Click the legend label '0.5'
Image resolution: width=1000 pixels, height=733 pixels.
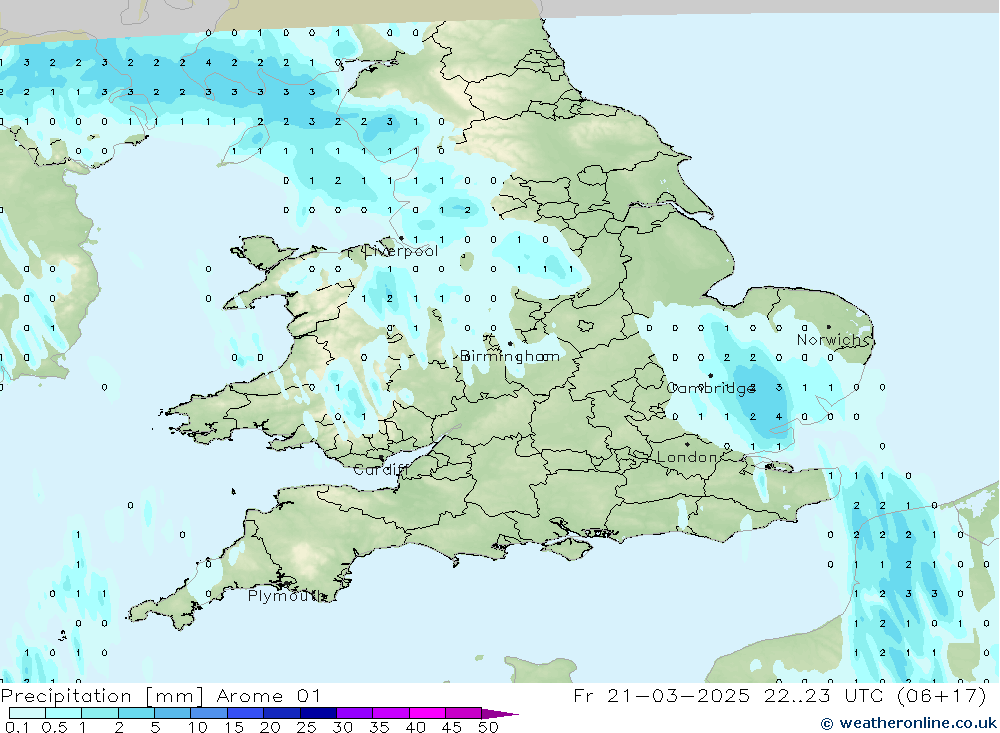[54, 727]
